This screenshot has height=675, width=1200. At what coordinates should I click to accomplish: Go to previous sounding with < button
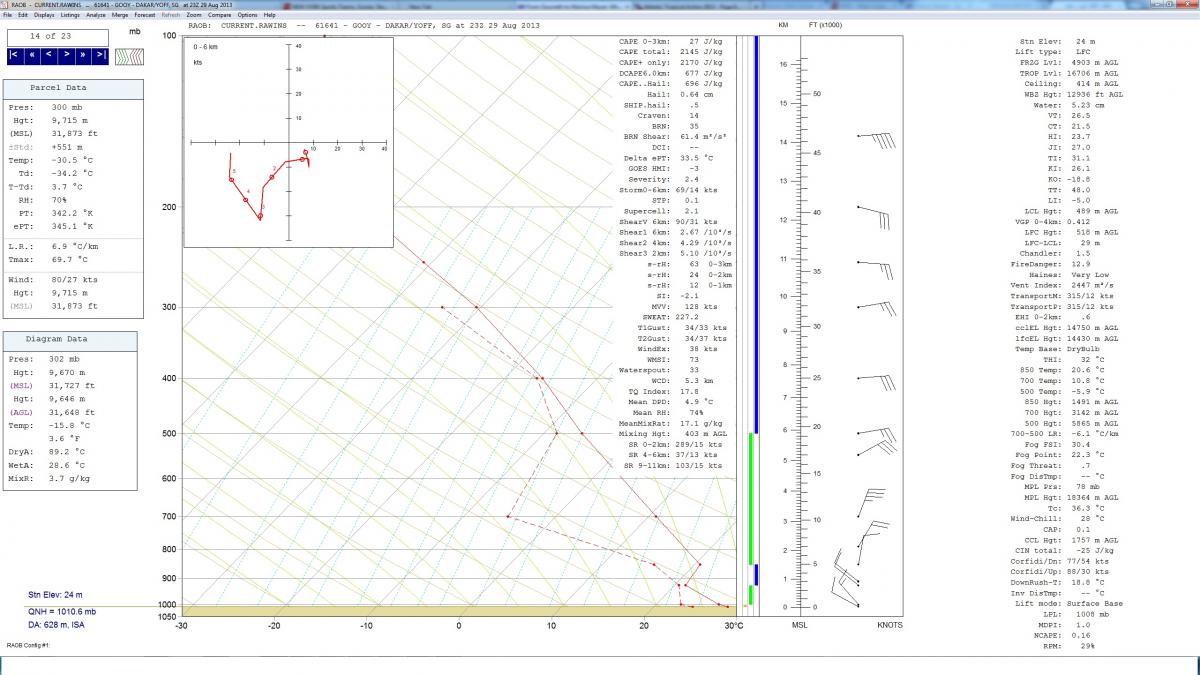tap(50, 56)
